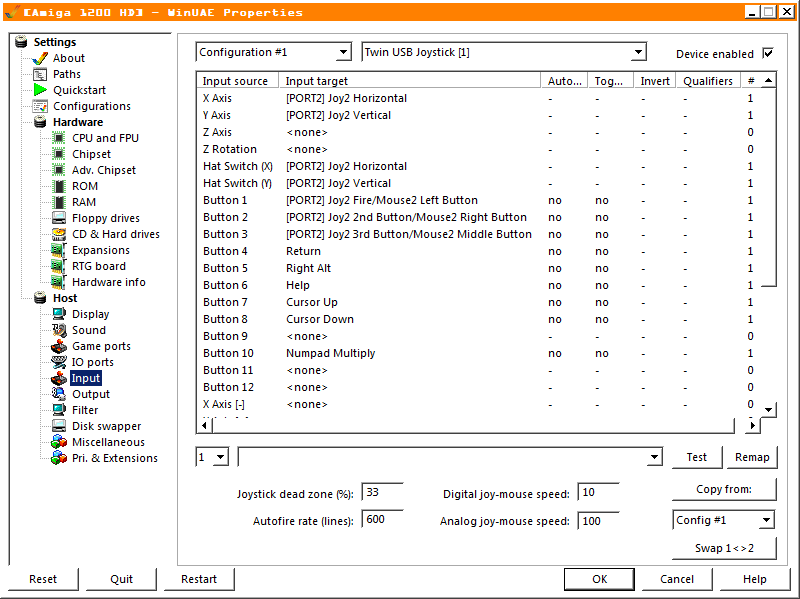Click the Cancel button
The image size is (800, 599).
[x=677, y=579]
